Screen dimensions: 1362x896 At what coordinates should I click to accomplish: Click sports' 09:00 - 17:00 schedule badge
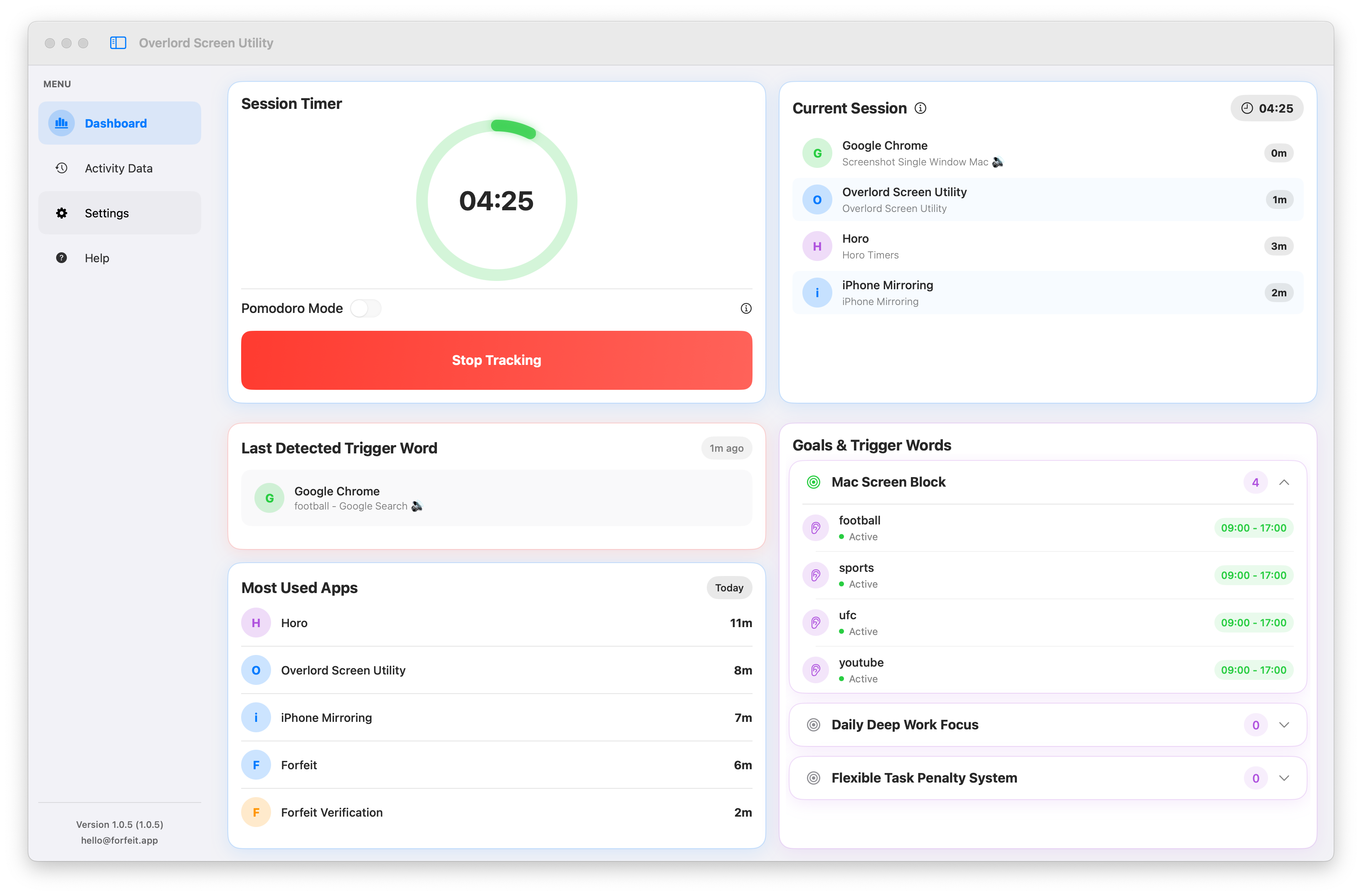(x=1253, y=575)
